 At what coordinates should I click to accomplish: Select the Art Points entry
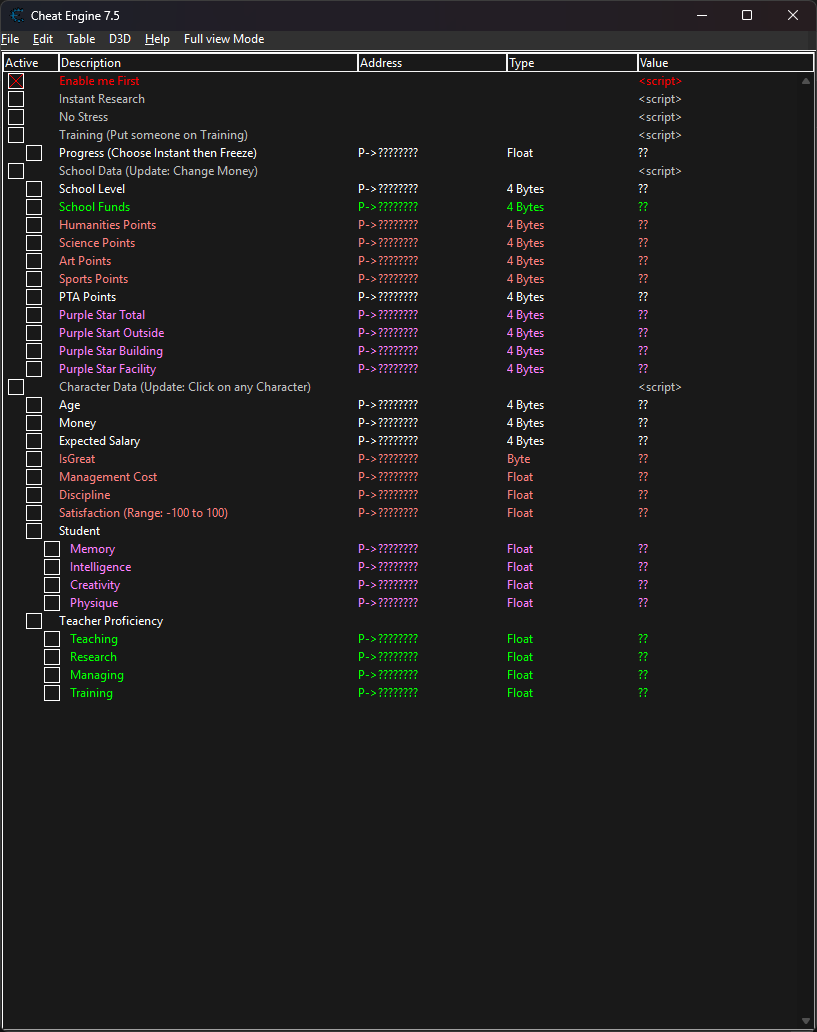86,261
